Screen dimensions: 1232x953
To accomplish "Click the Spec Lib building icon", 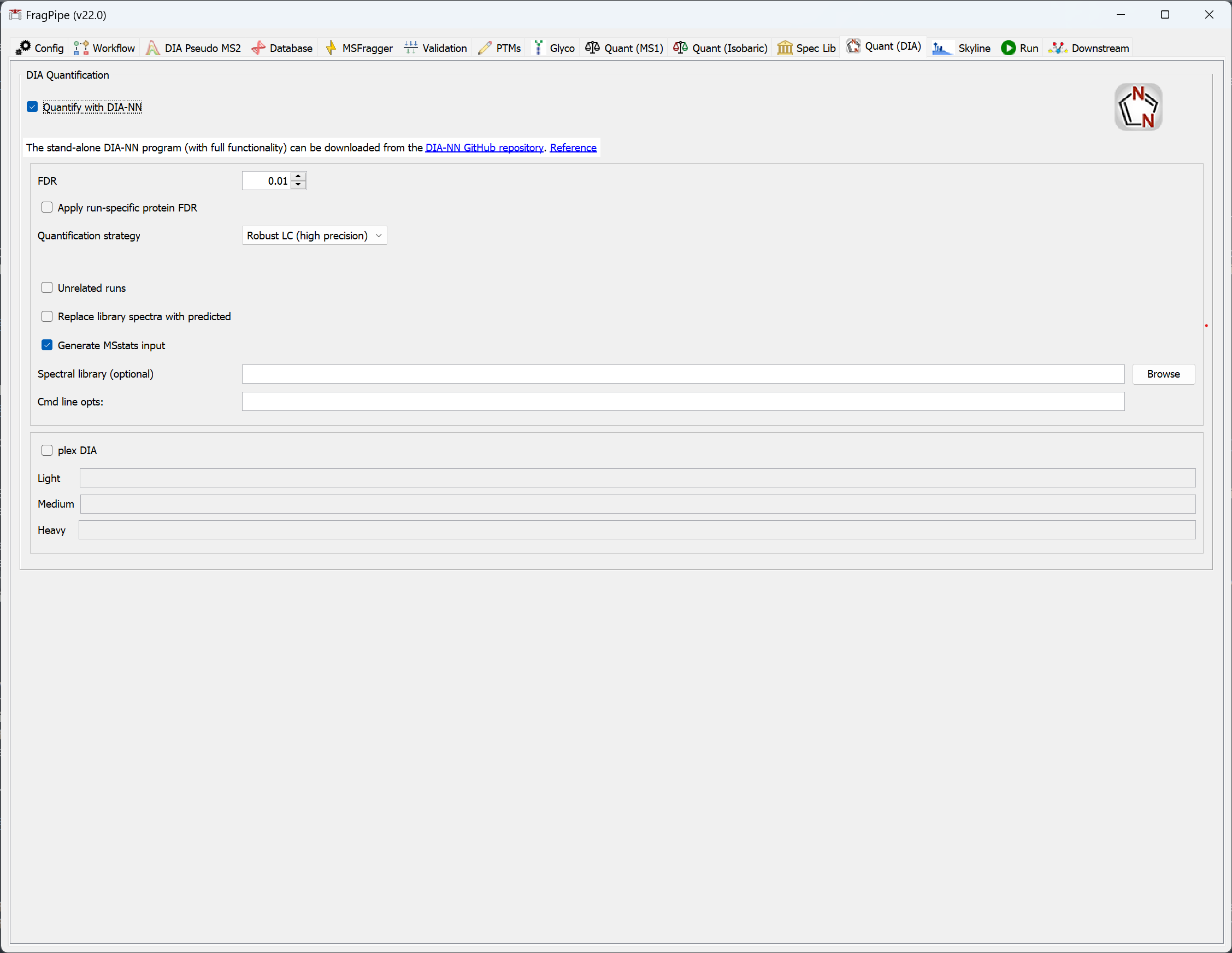I will (785, 48).
